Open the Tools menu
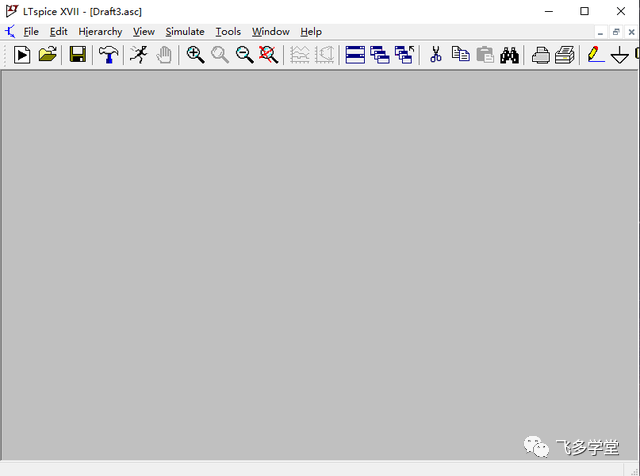This screenshot has height=476, width=640. [x=228, y=31]
